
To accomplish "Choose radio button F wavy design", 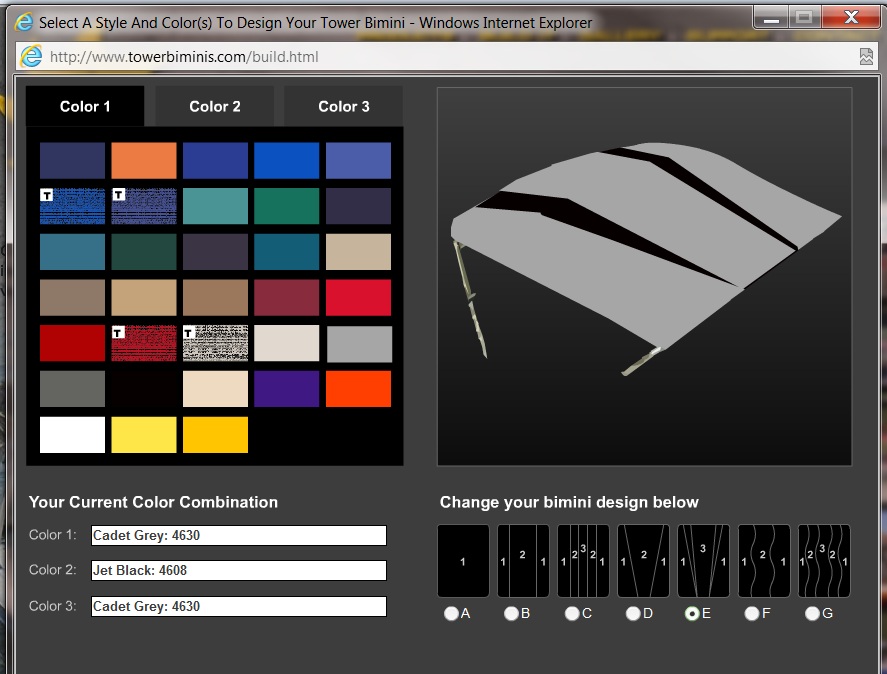I will coord(752,614).
